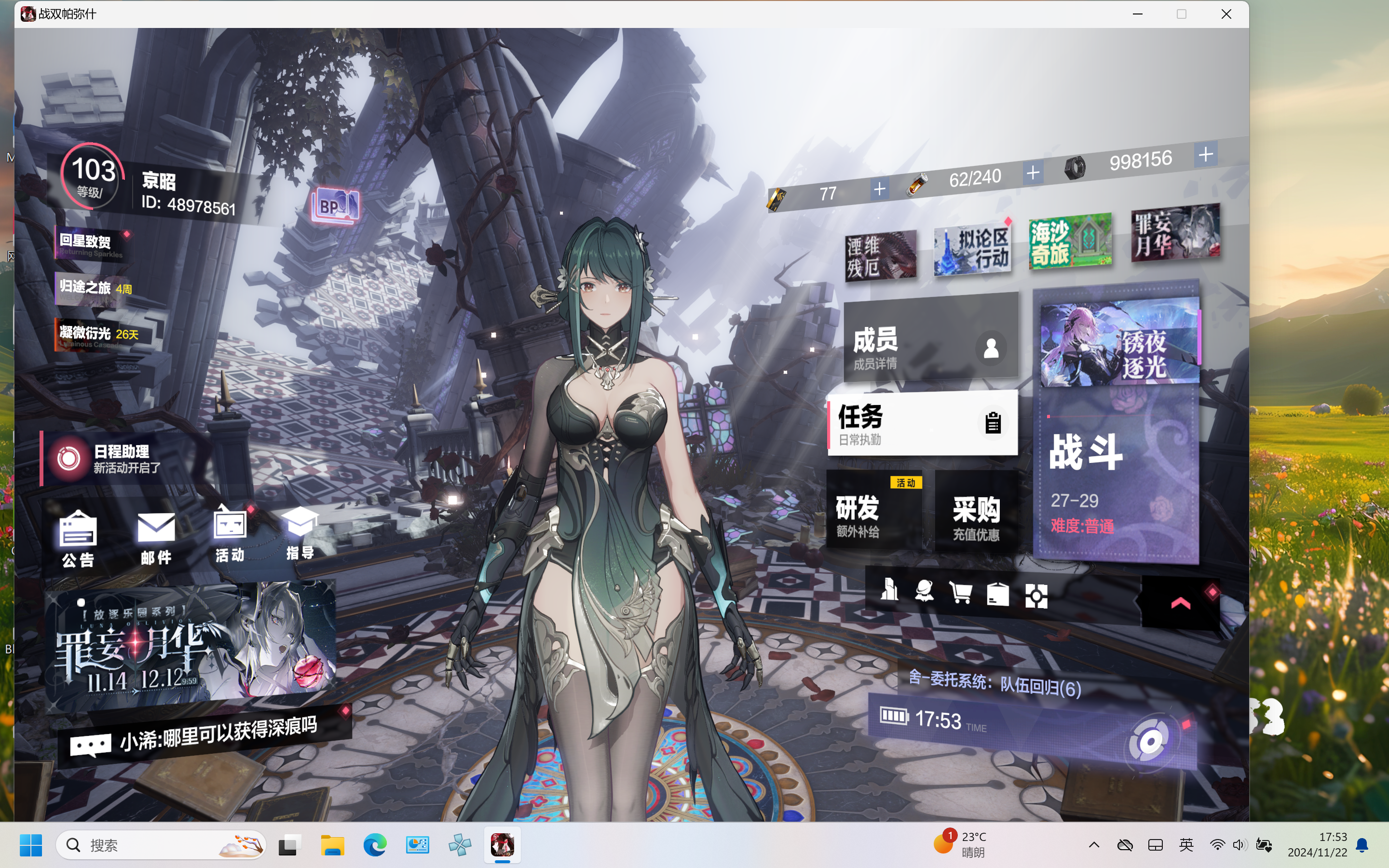1389x868 pixels.
Task: Click the 27-29 stage progress text
Action: tap(1075, 501)
